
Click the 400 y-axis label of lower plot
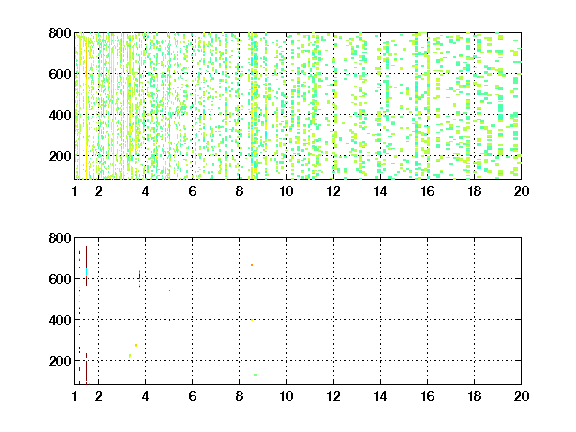click(60, 320)
